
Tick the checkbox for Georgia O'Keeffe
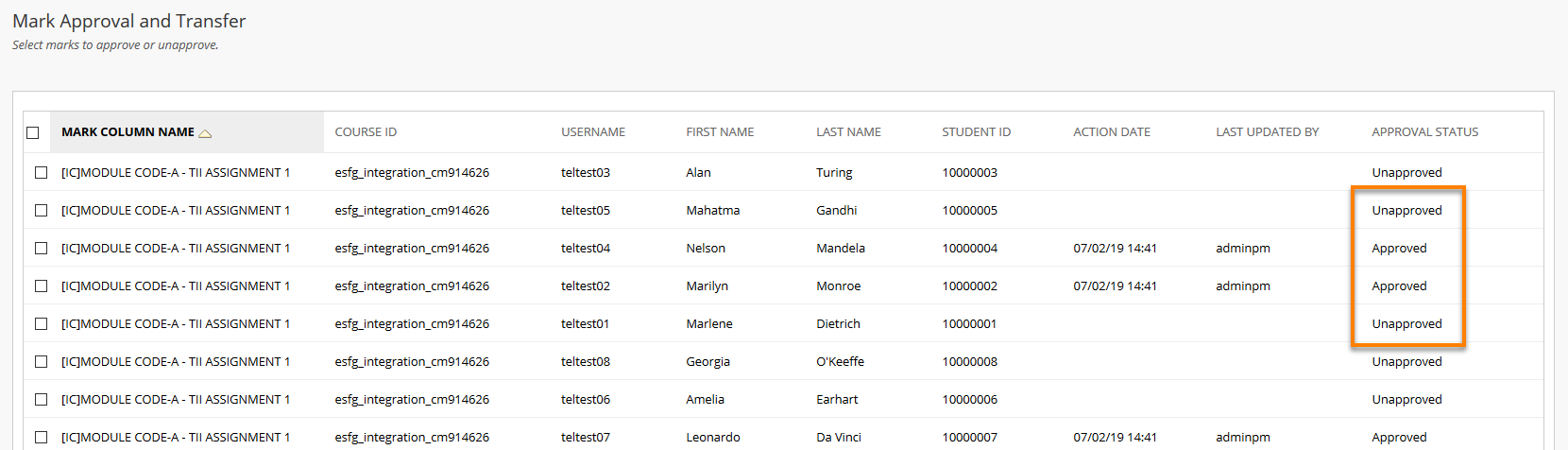[41, 361]
